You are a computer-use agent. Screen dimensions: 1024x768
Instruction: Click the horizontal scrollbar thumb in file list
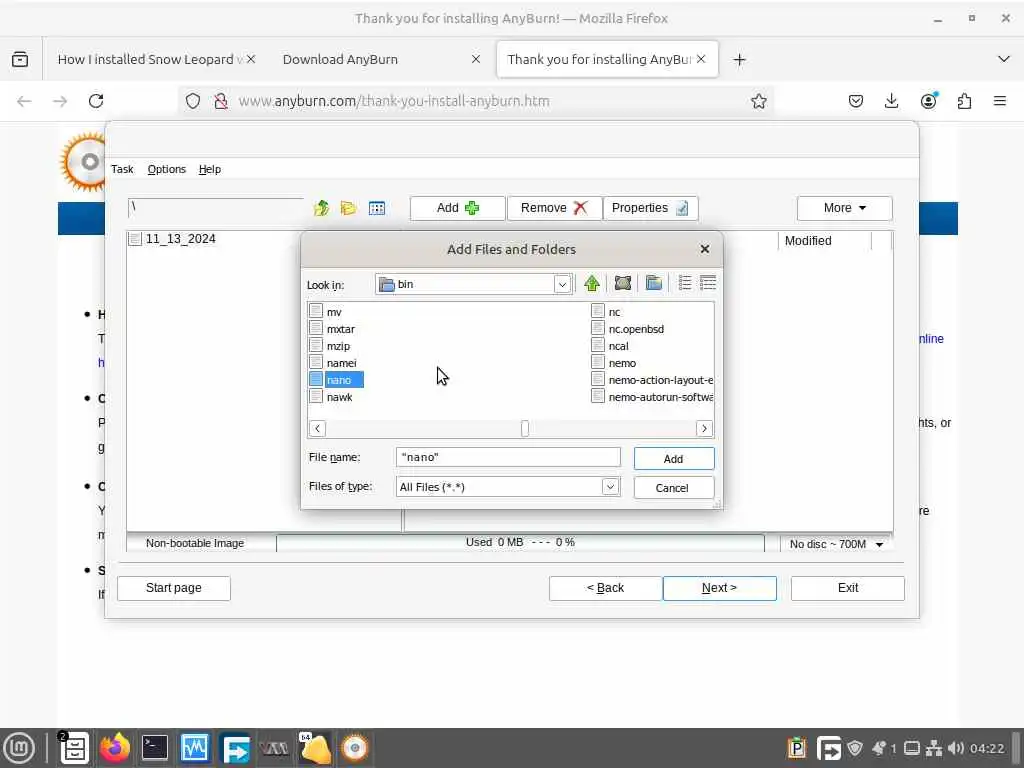click(524, 428)
